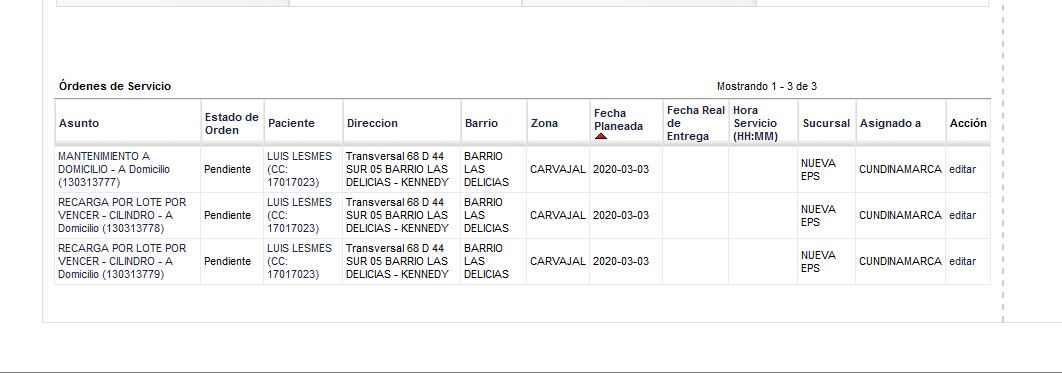
Task: Sort by Paciente column header
Action: pos(291,123)
